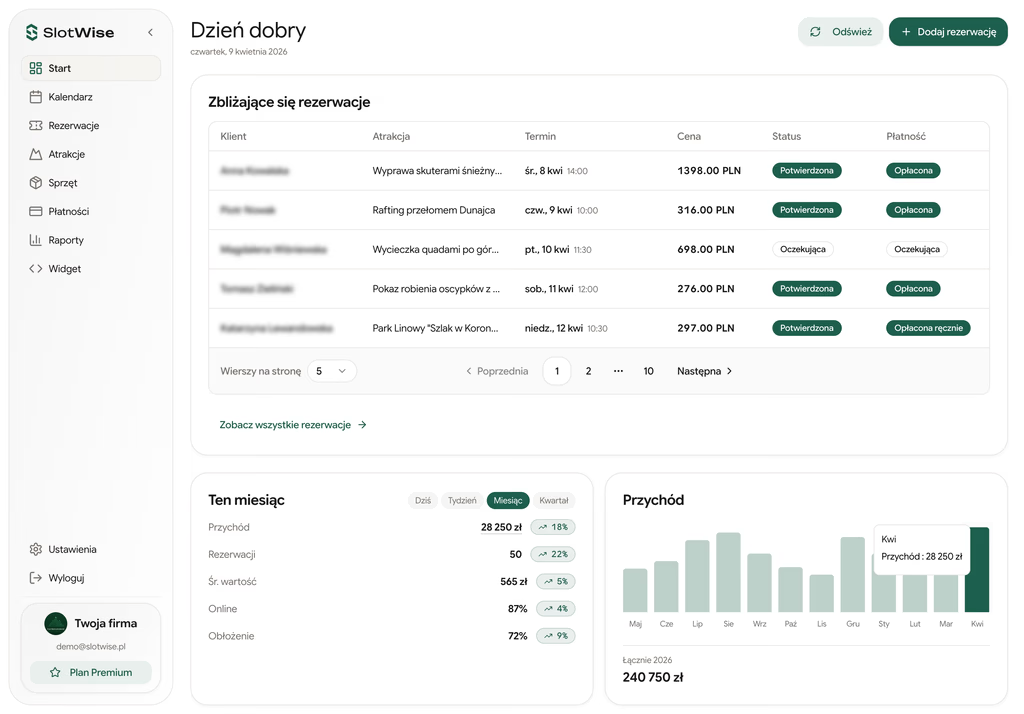This screenshot has height=714, width=1024.
Task: Open the Kalendarz calendar icon in sidebar
Action: [x=35, y=97]
